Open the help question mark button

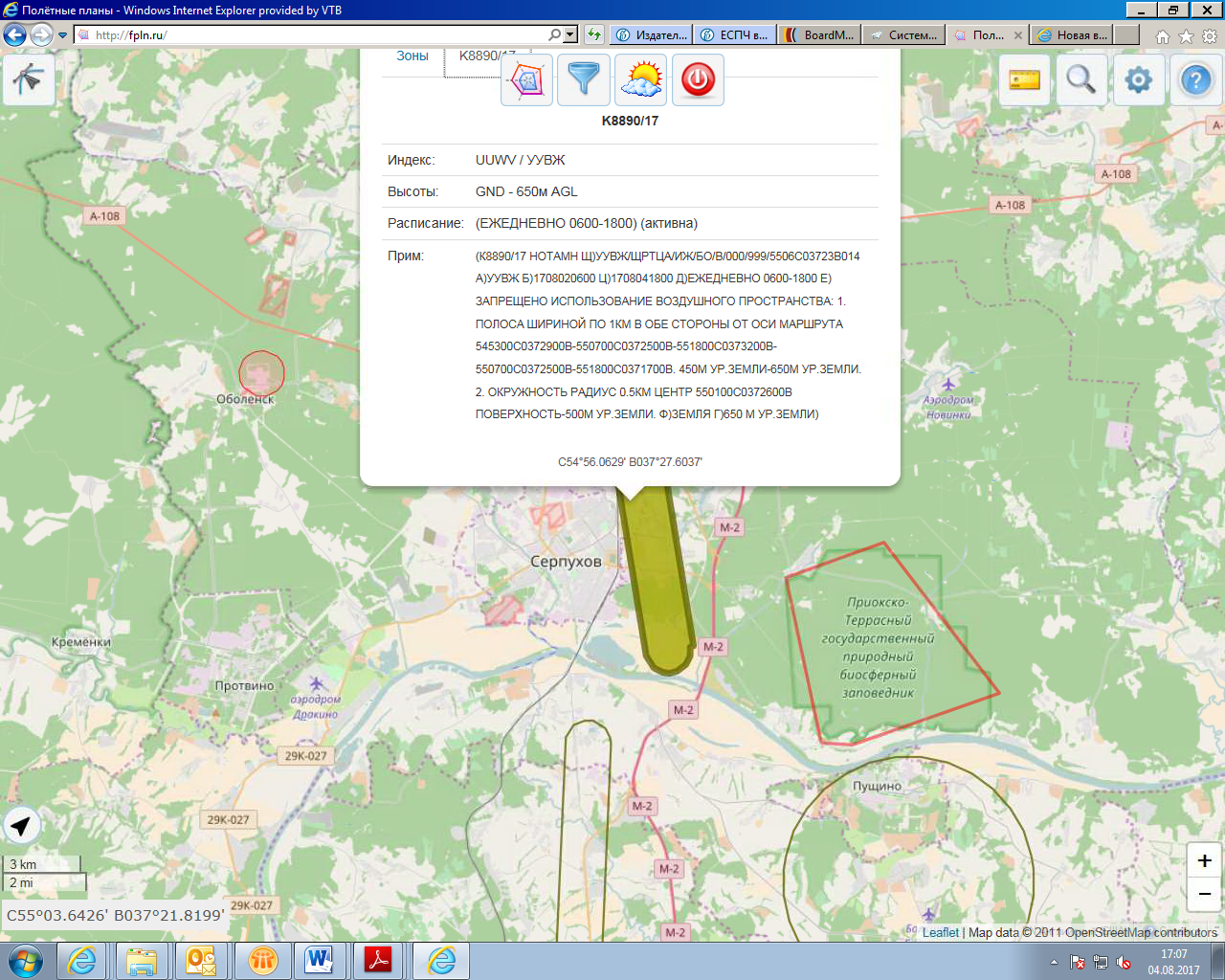(x=1196, y=79)
